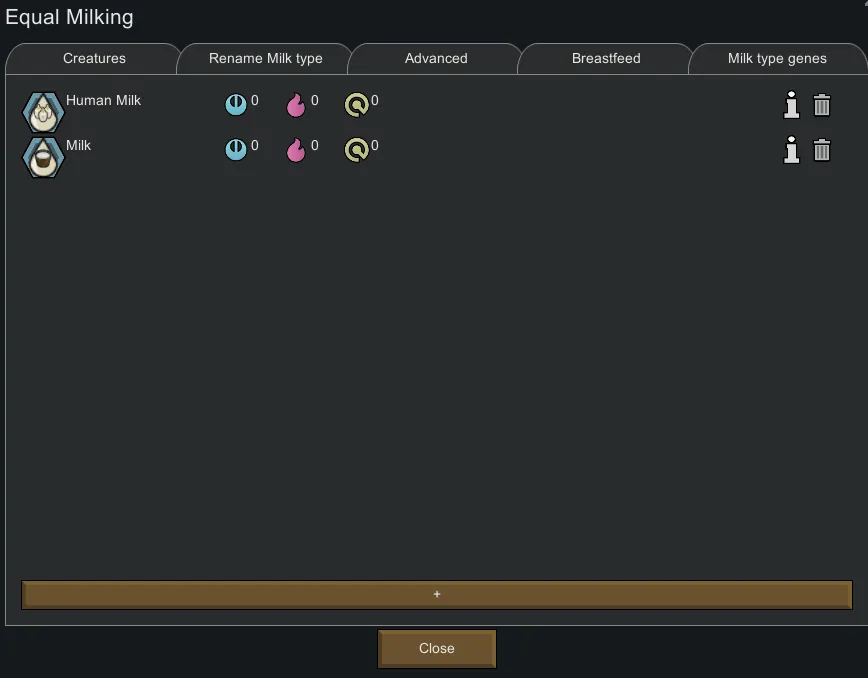Delete the Human Milk entry
The image size is (868, 678).
[822, 105]
